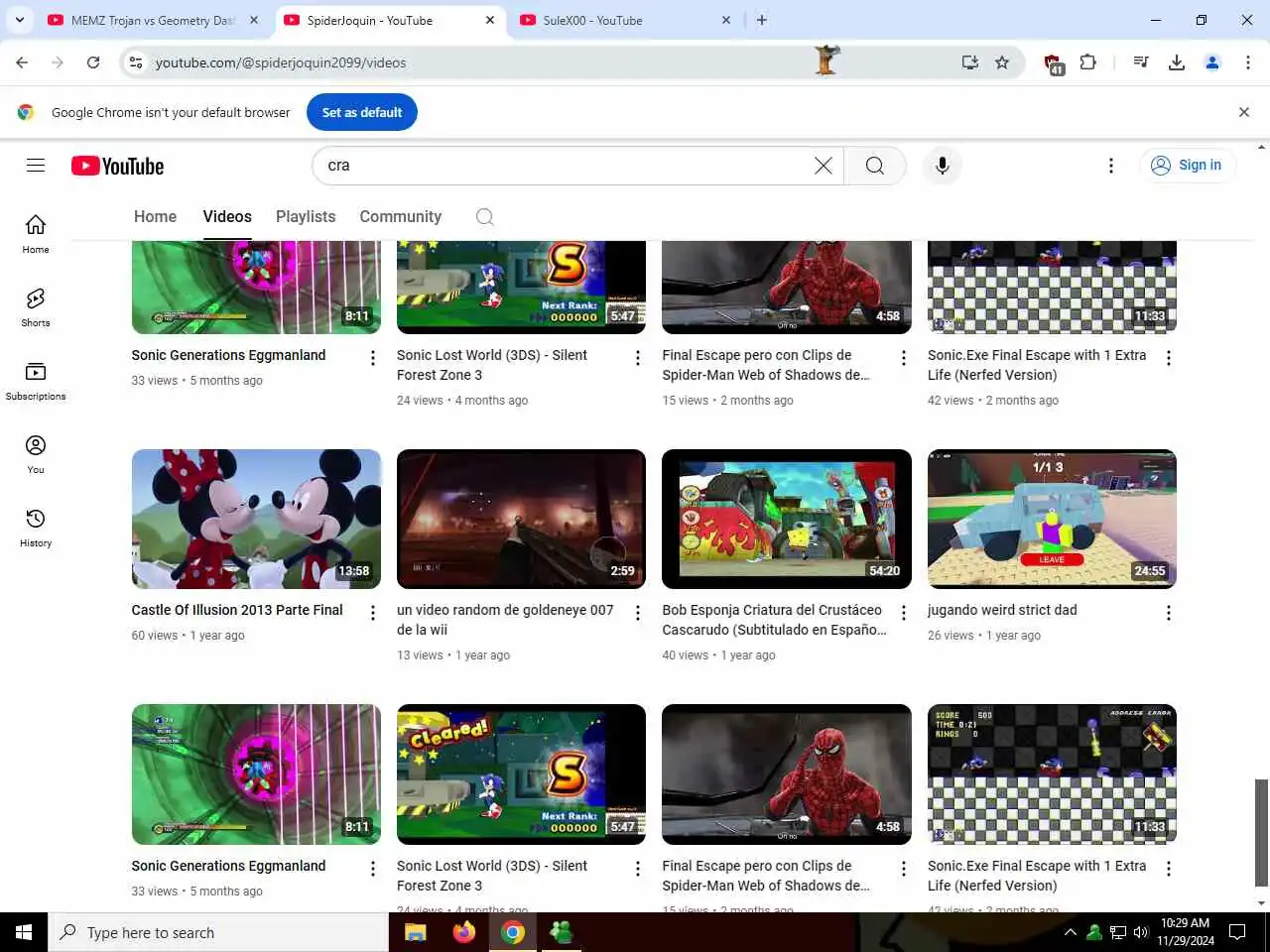Viewport: 1270px width, 952px height.
Task: Click the YouTube logo
Action: 117,166
